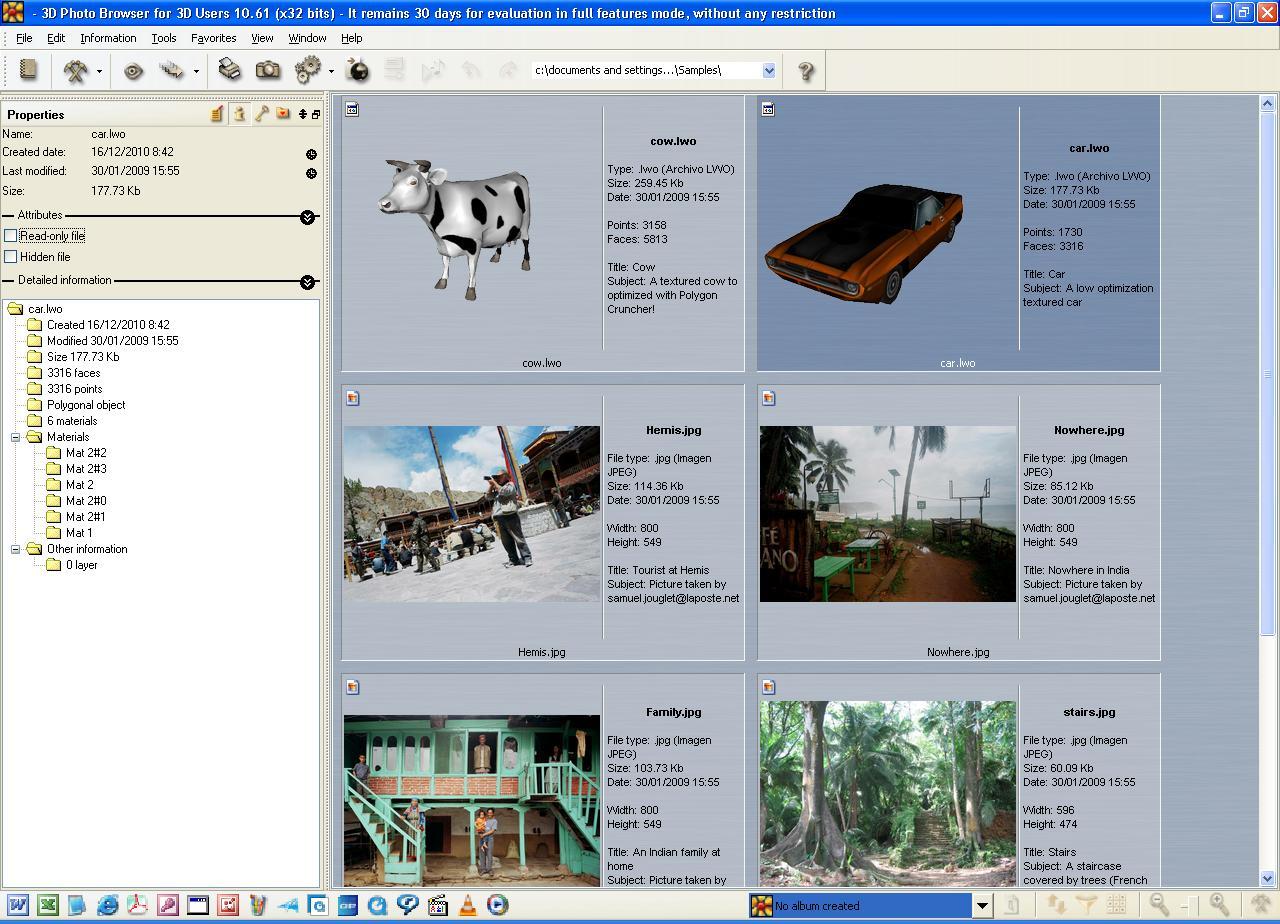1280x924 pixels.
Task: Toggle the Hidden file checkbox
Action: pyautogui.click(x=11, y=257)
